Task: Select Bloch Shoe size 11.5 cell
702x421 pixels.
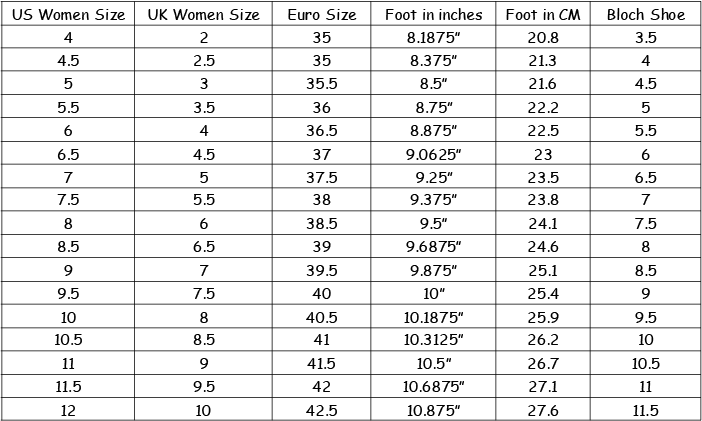Action: pos(646,410)
